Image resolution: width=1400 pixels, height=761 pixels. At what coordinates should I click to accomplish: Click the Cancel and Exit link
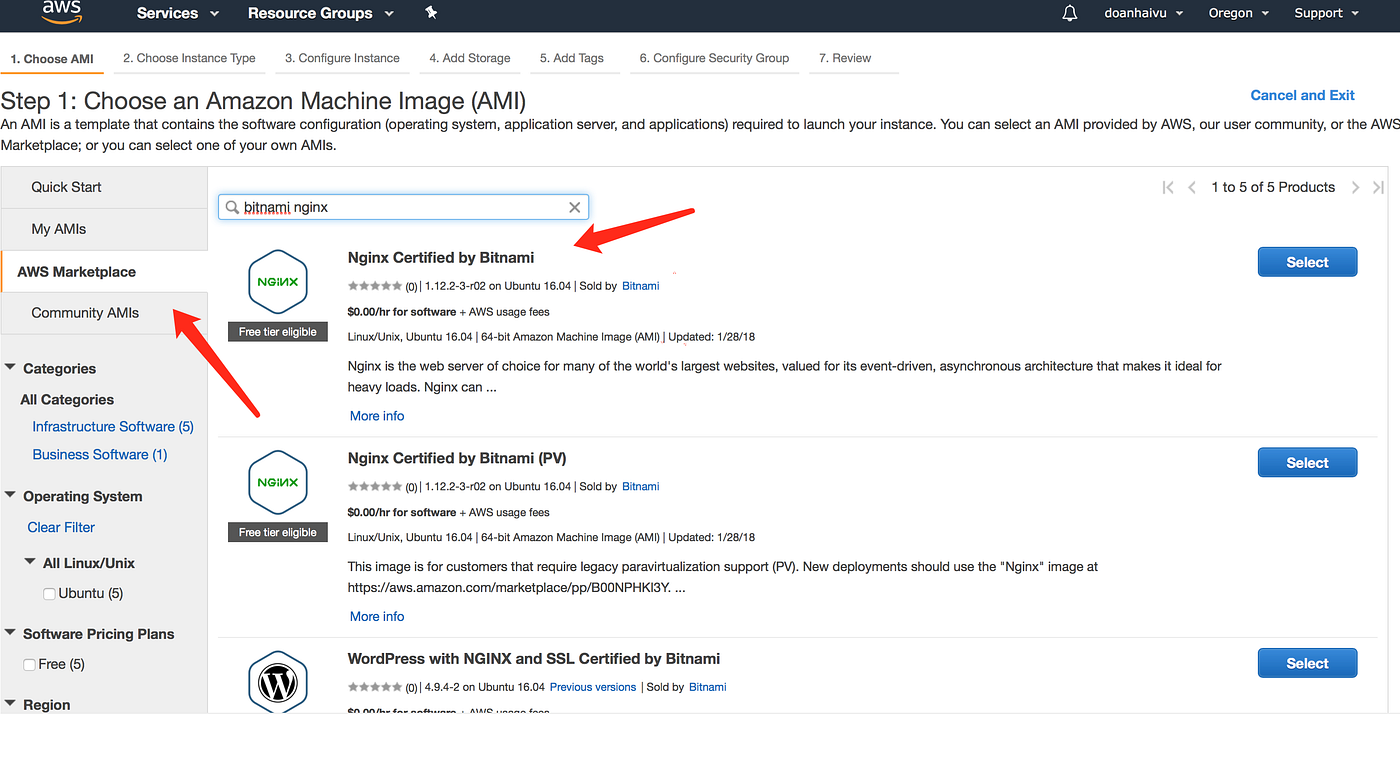tap(1302, 95)
